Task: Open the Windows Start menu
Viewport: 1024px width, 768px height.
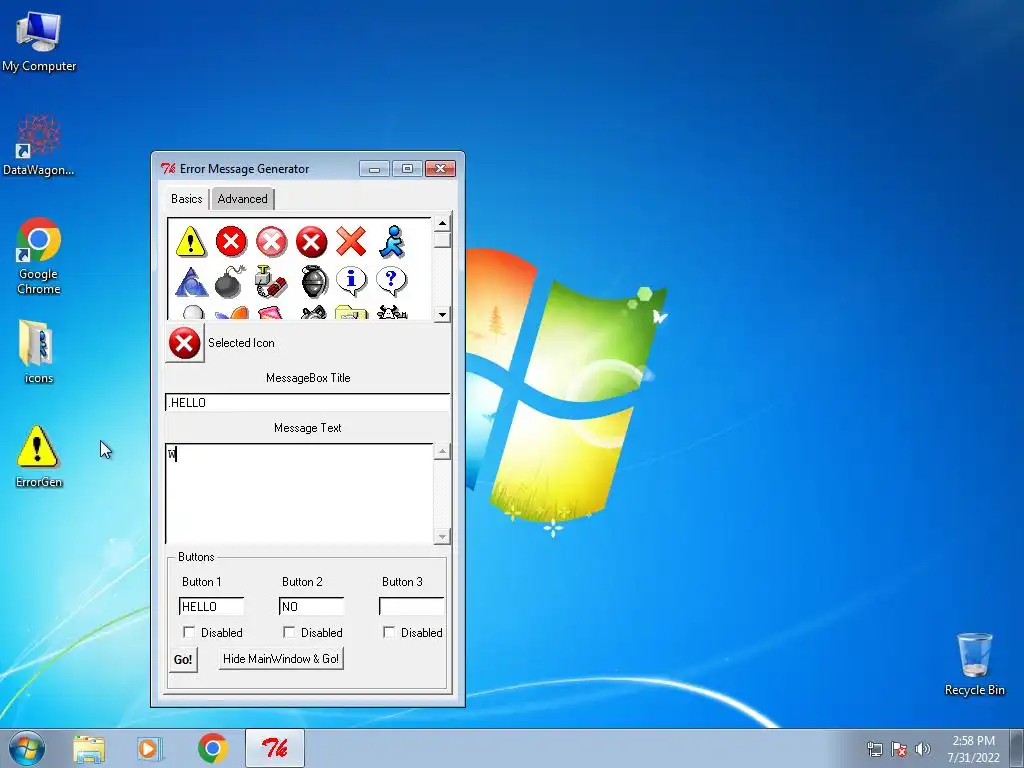Action: pos(27,748)
